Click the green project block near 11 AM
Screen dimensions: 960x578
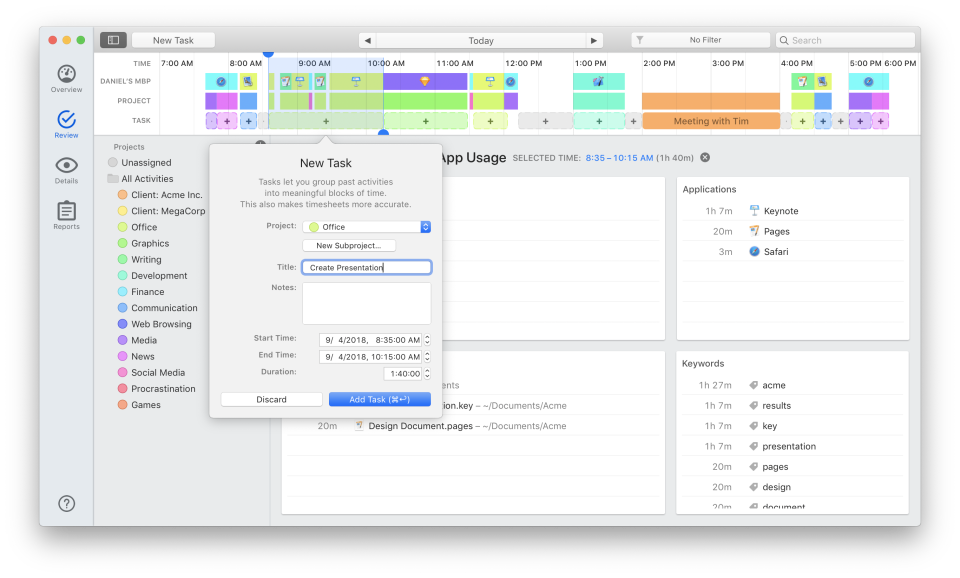[x=426, y=101]
